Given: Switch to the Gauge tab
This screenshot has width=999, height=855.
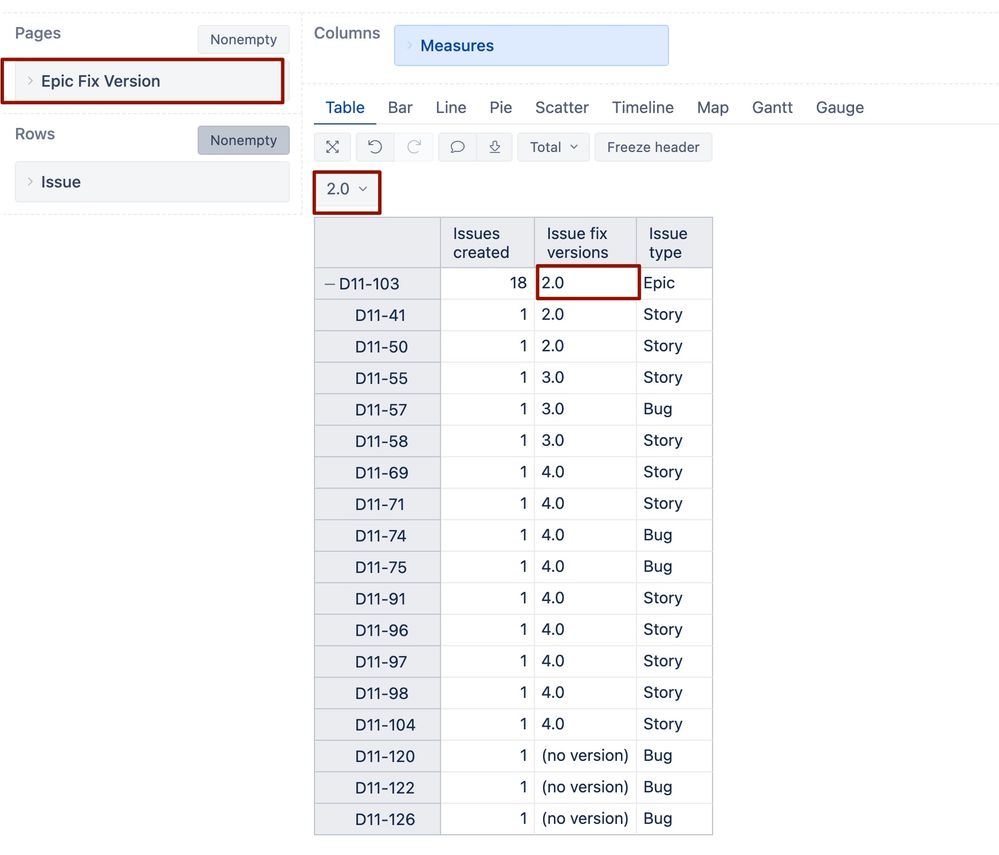Looking at the screenshot, I should coord(840,108).
